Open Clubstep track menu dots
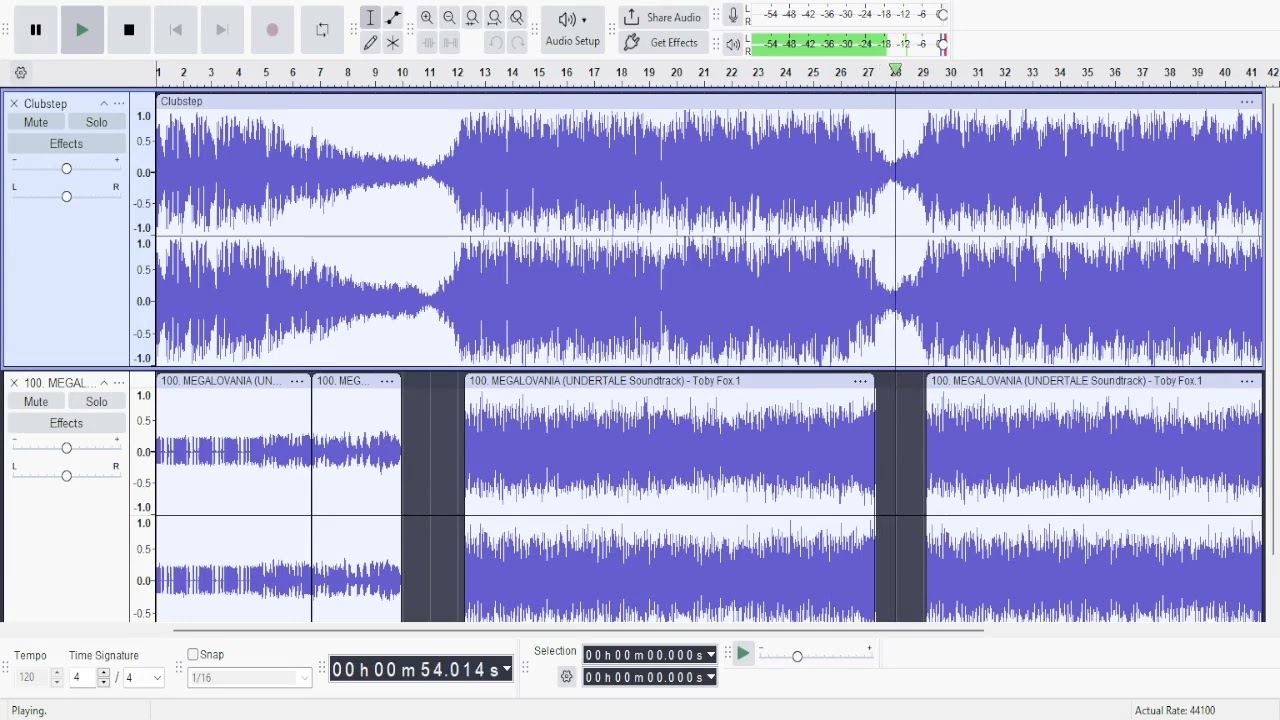Image resolution: width=1280 pixels, height=720 pixels. (119, 103)
